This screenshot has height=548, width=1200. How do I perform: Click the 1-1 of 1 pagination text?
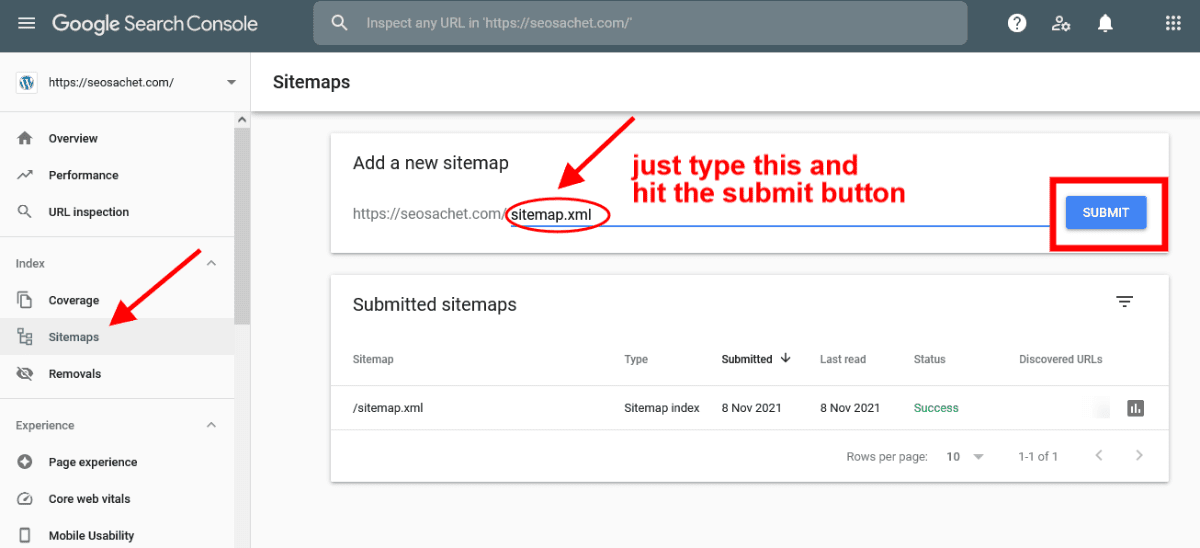[1038, 456]
